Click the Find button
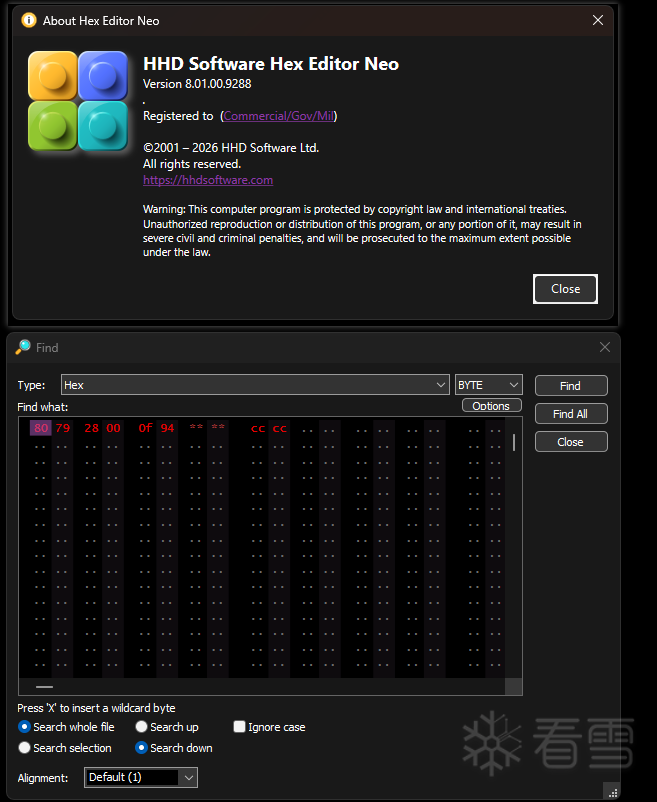 click(x=571, y=386)
